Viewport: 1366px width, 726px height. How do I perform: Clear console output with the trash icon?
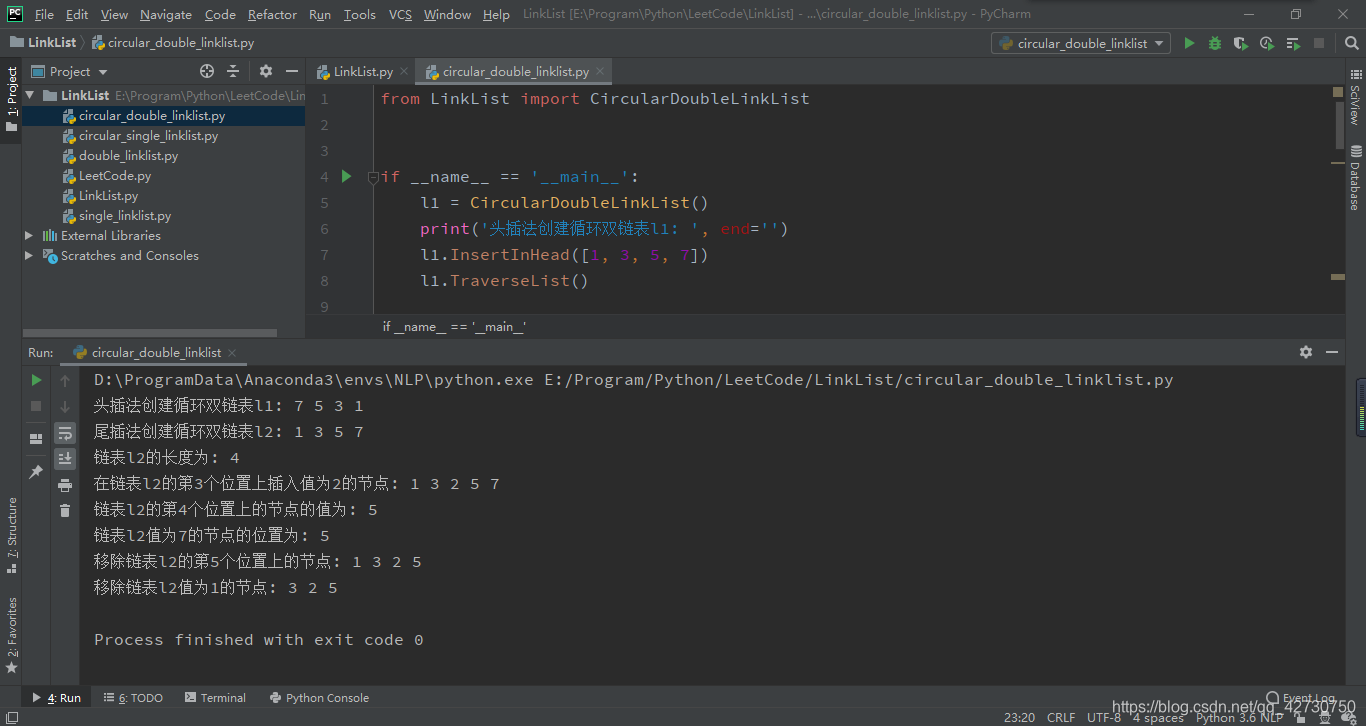[x=65, y=511]
